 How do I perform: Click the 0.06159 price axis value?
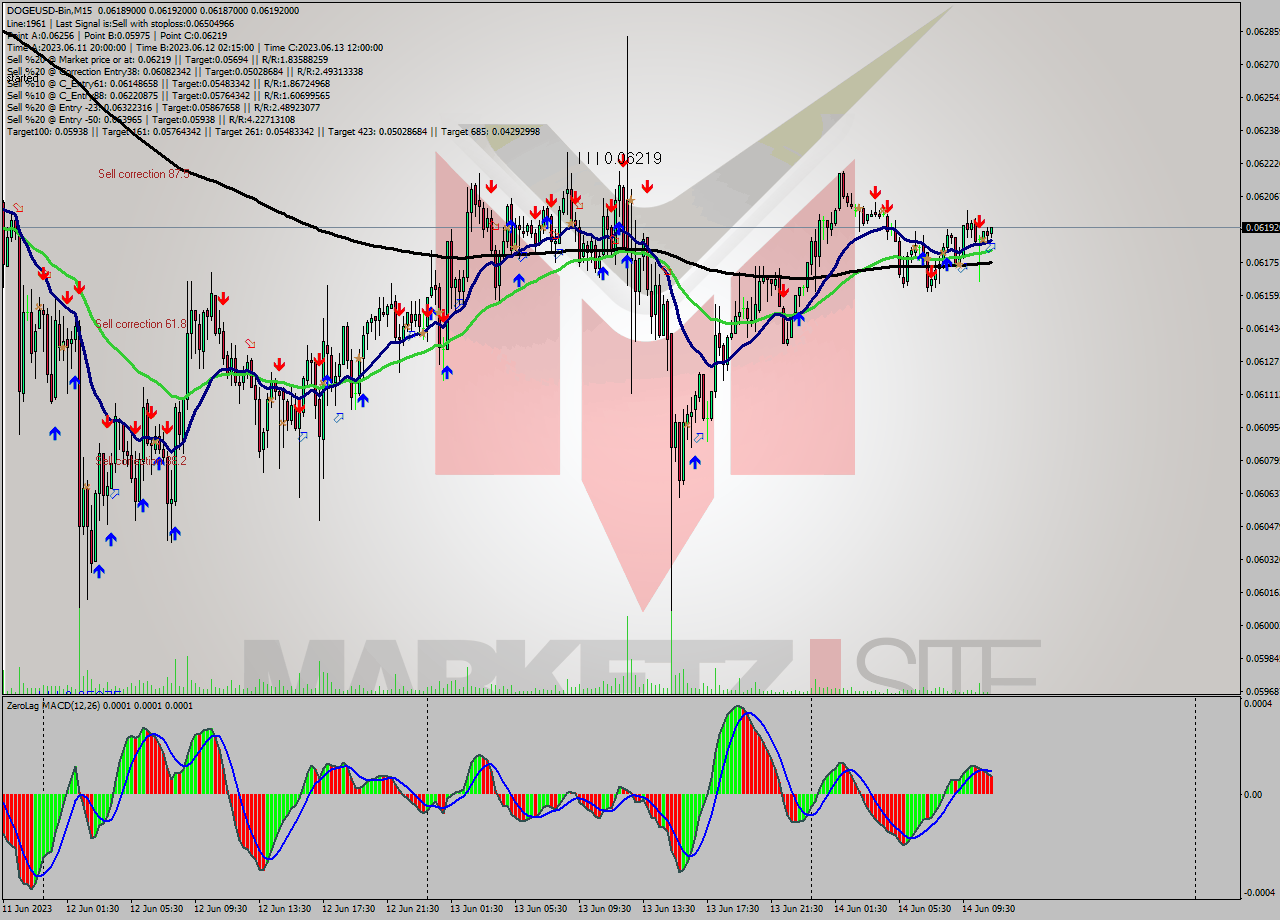coord(1262,295)
